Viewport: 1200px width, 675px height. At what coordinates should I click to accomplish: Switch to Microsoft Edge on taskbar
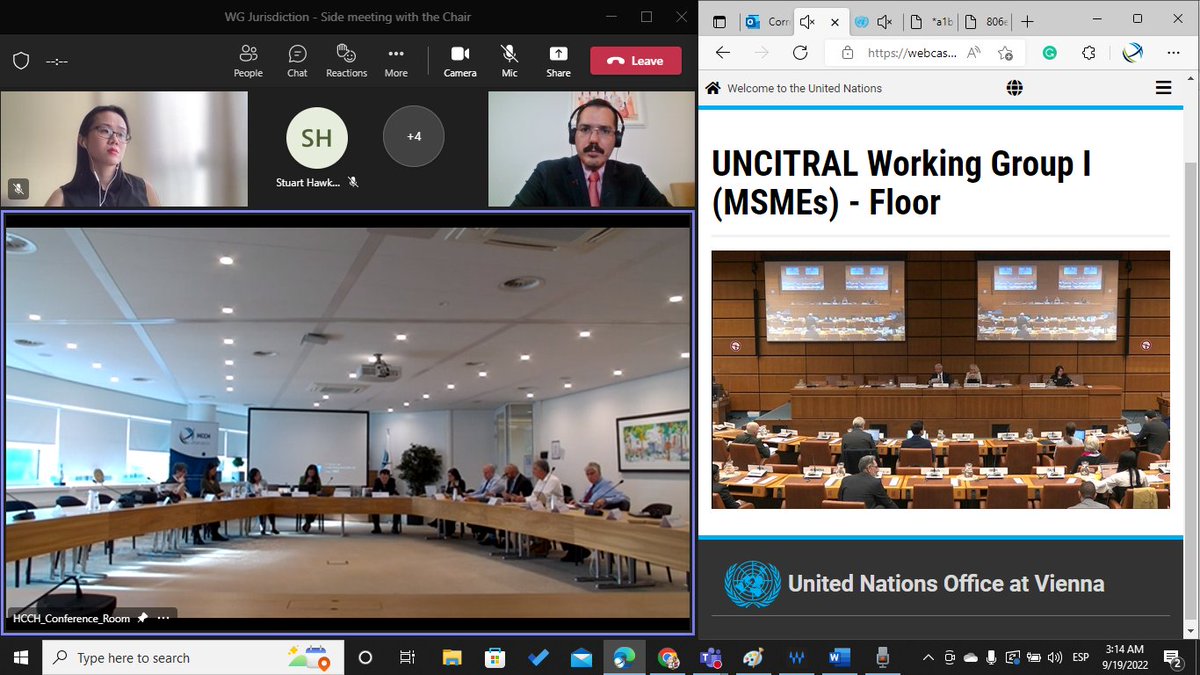click(624, 657)
